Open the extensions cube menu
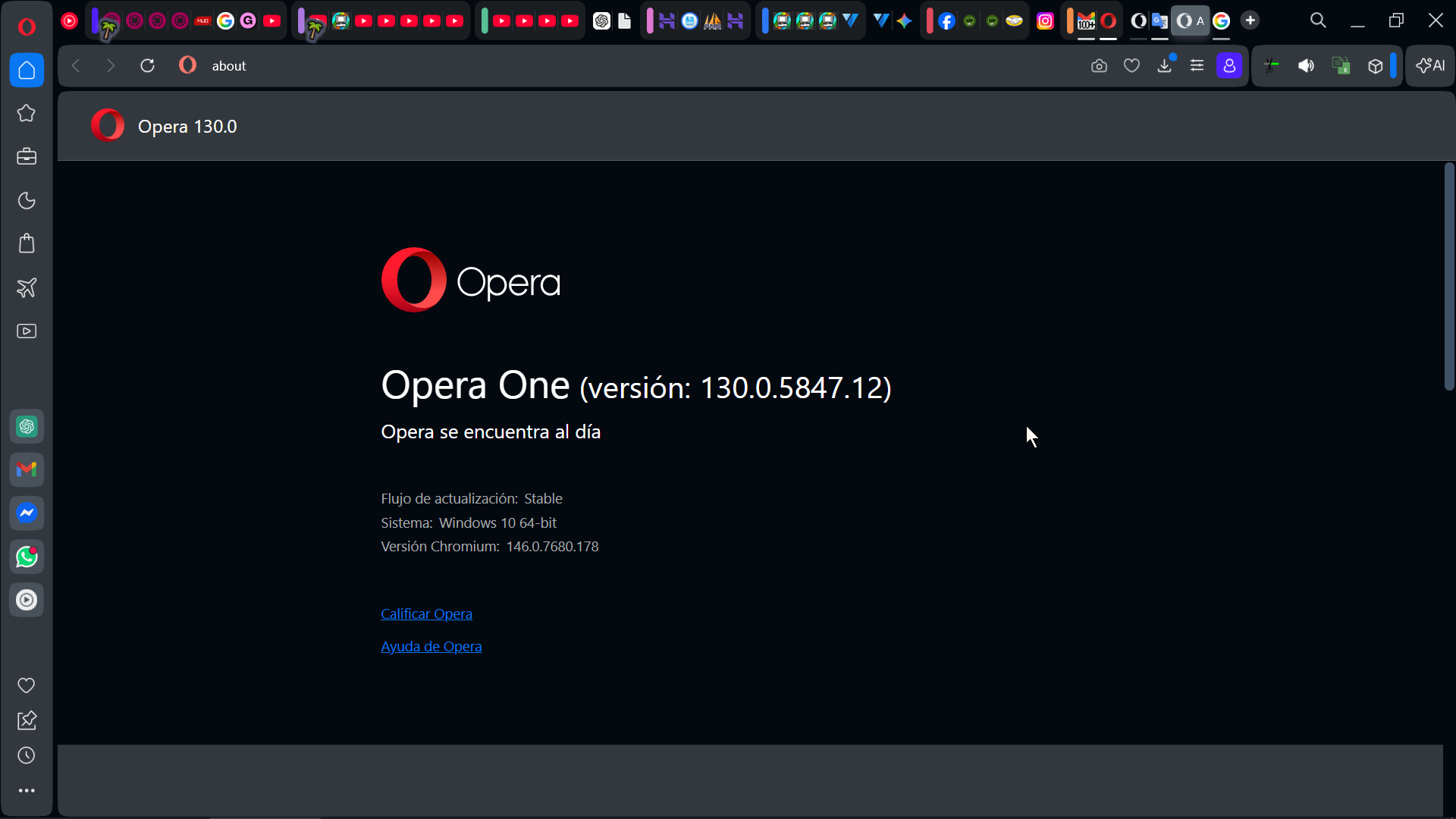The height and width of the screenshot is (819, 1456). tap(1375, 66)
